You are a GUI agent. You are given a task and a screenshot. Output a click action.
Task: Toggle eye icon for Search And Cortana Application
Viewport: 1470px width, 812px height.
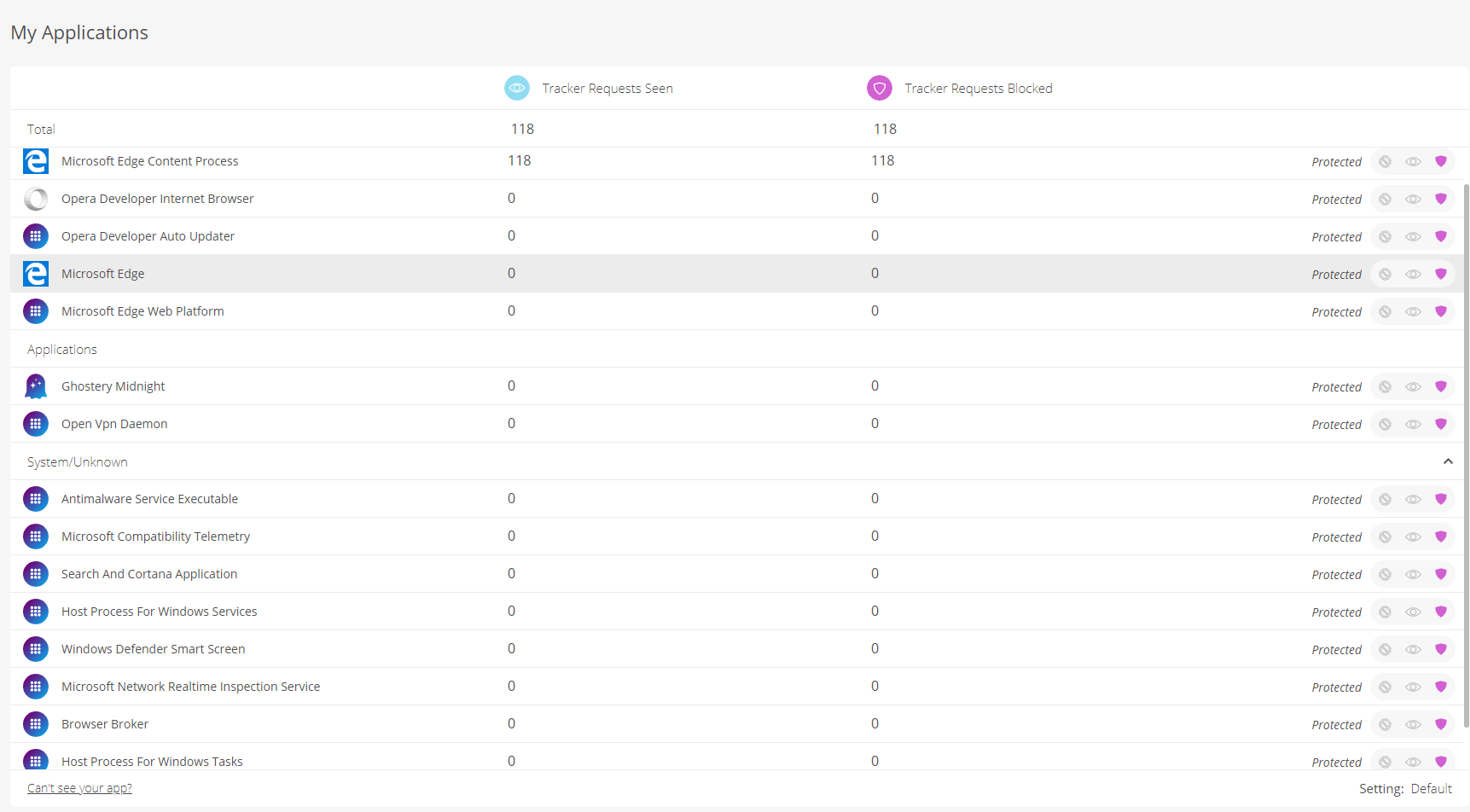tap(1413, 574)
